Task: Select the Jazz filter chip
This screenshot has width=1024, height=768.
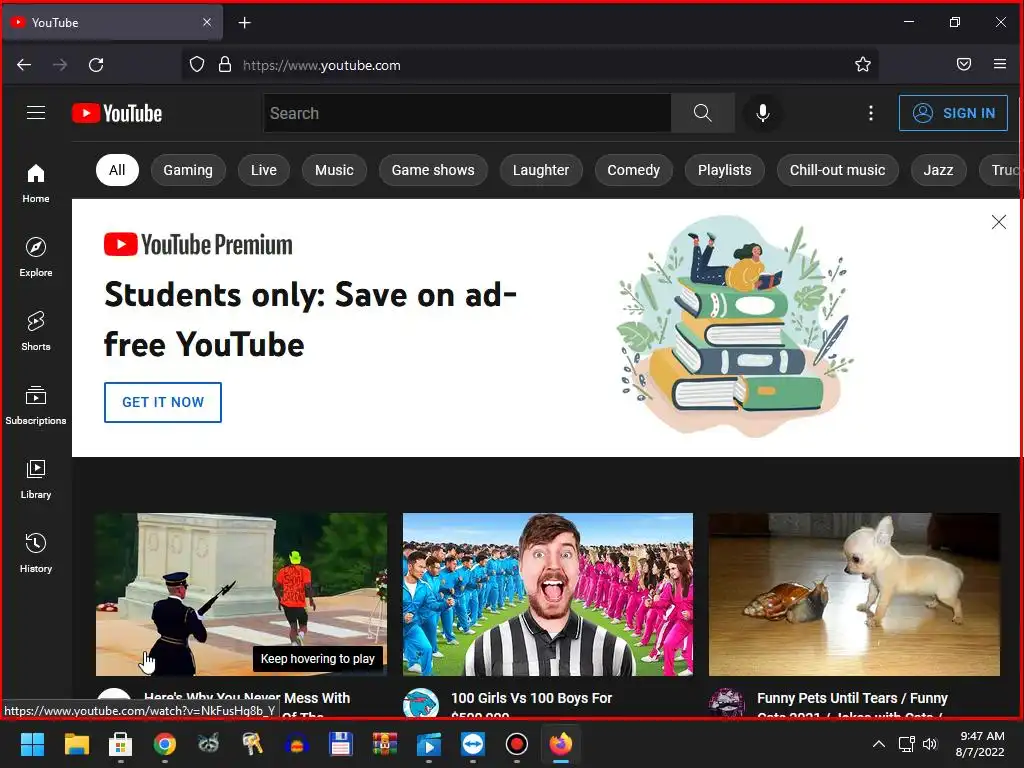Action: [938, 170]
